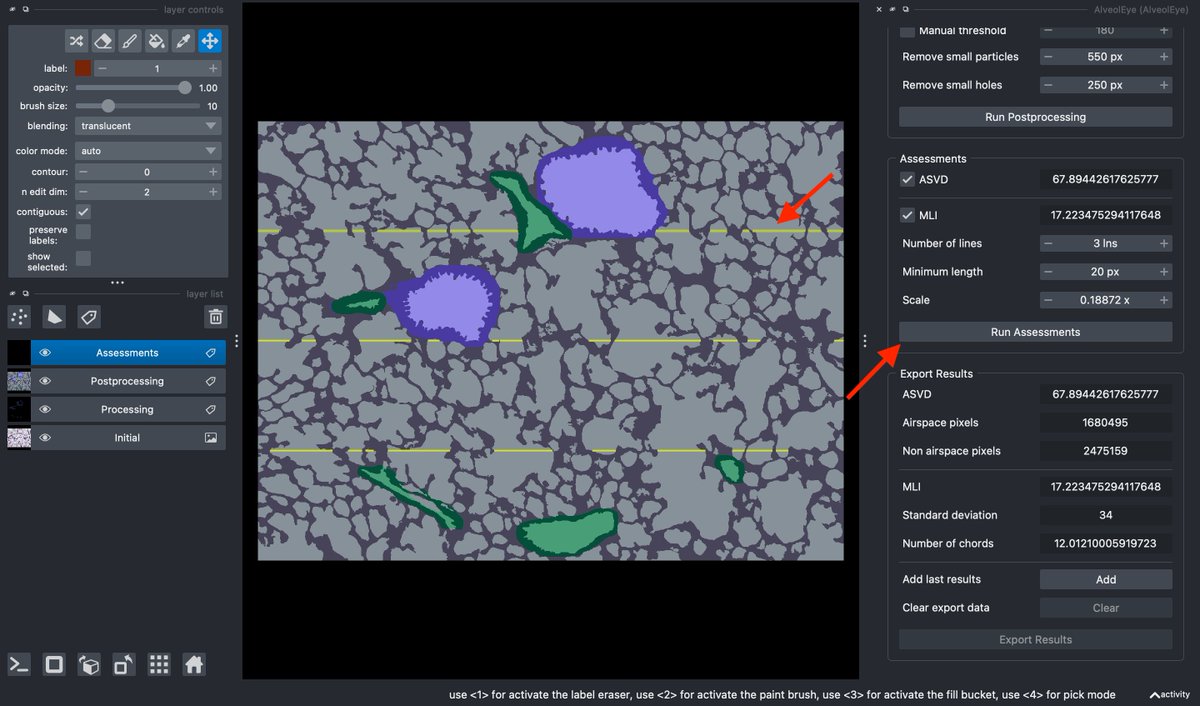Viewport: 1200px width, 706px height.
Task: Activate the label eraser tool
Action: (x=103, y=41)
